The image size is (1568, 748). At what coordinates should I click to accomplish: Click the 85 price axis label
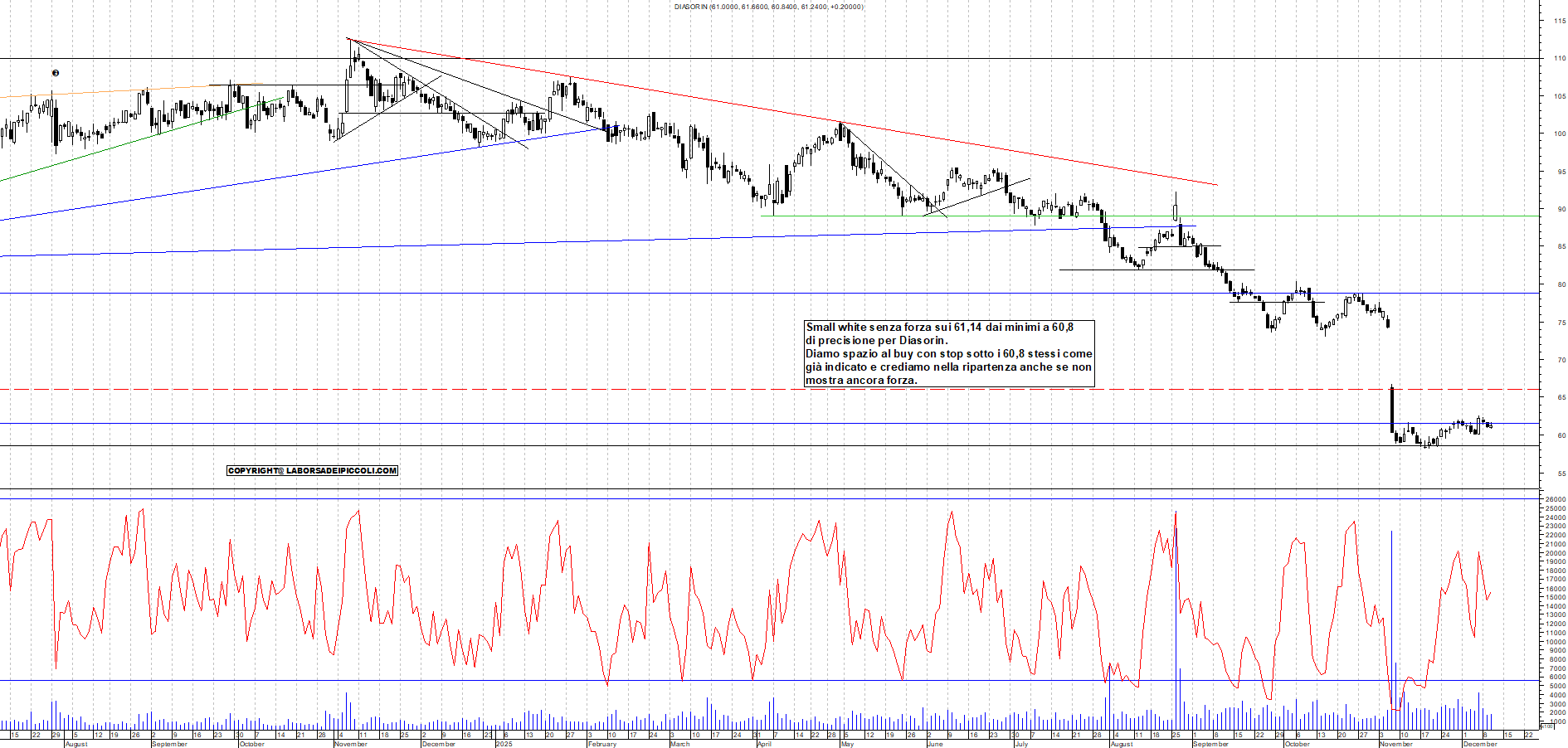1561,247
